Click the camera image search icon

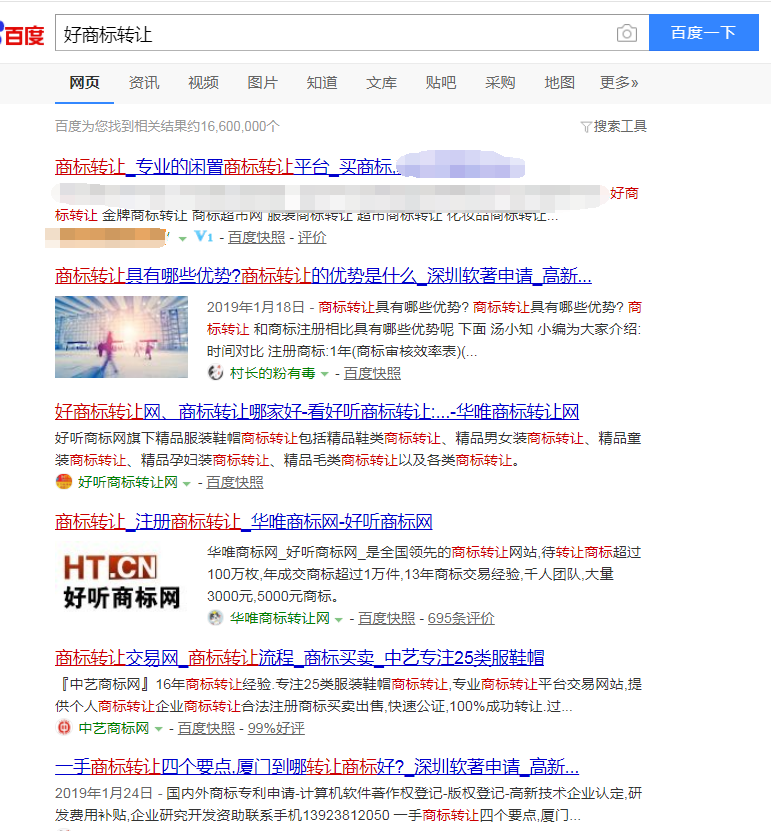(626, 33)
